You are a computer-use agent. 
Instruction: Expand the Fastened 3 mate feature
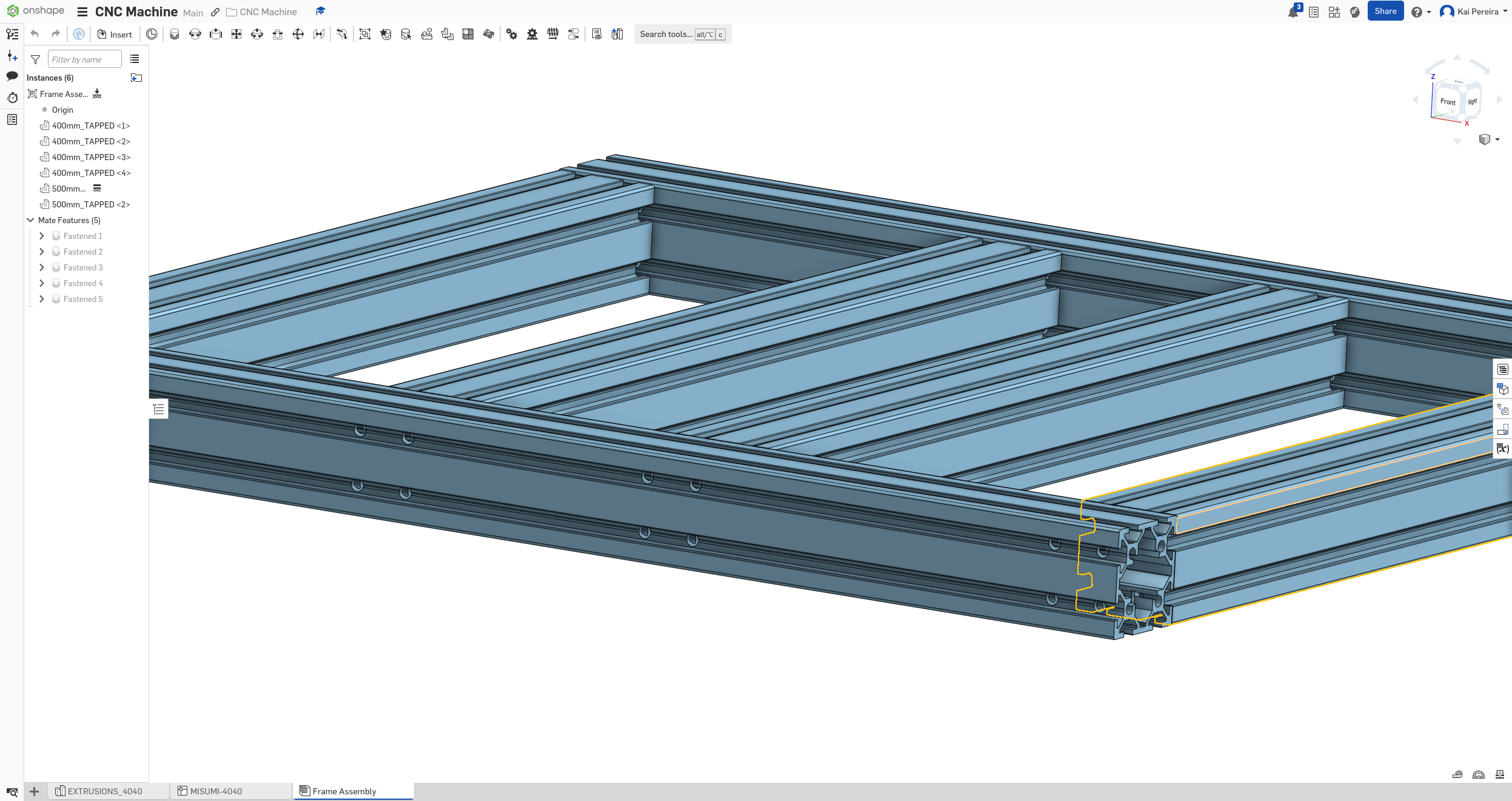[41, 267]
